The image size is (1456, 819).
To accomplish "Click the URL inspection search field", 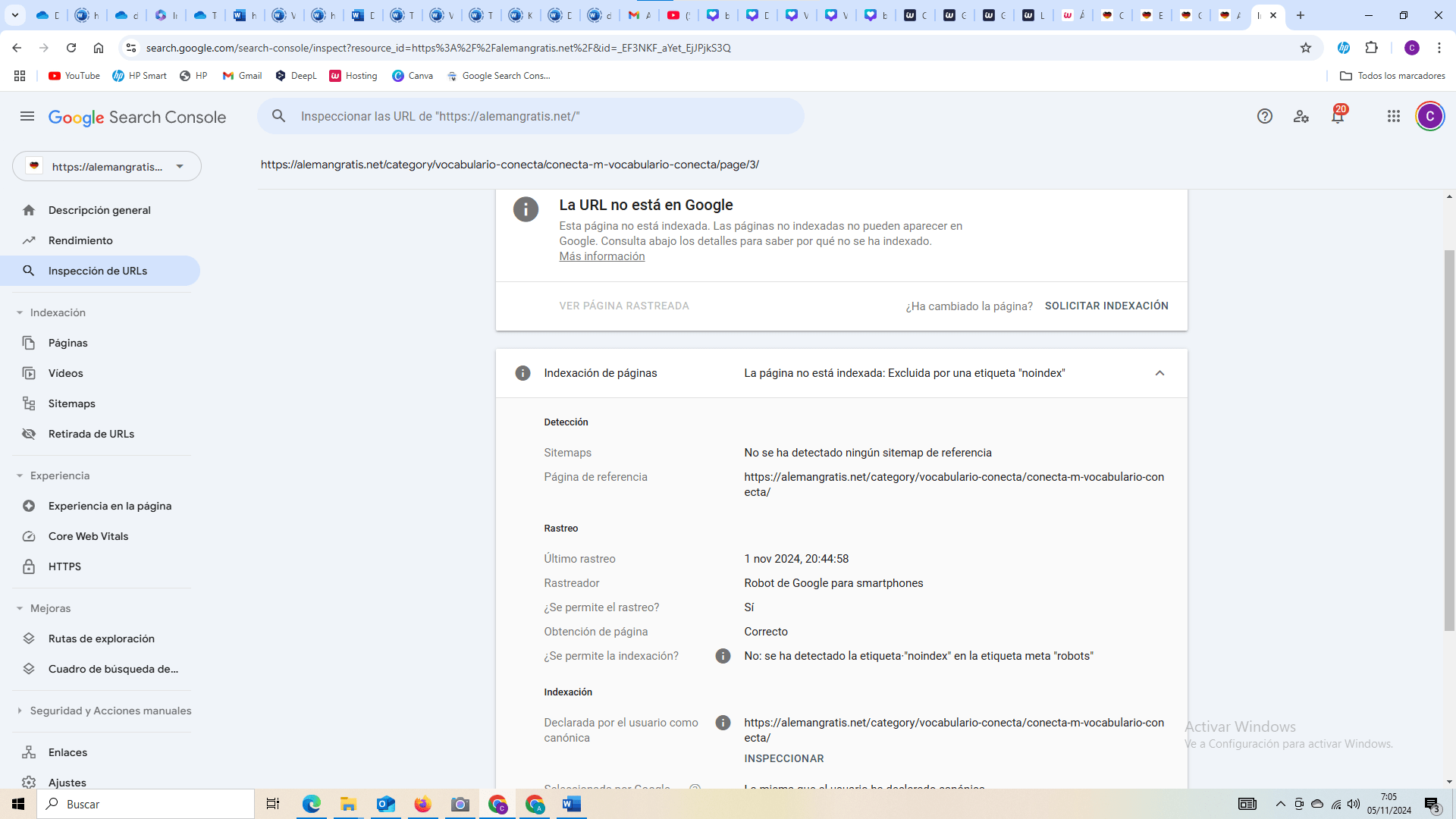I will point(531,116).
